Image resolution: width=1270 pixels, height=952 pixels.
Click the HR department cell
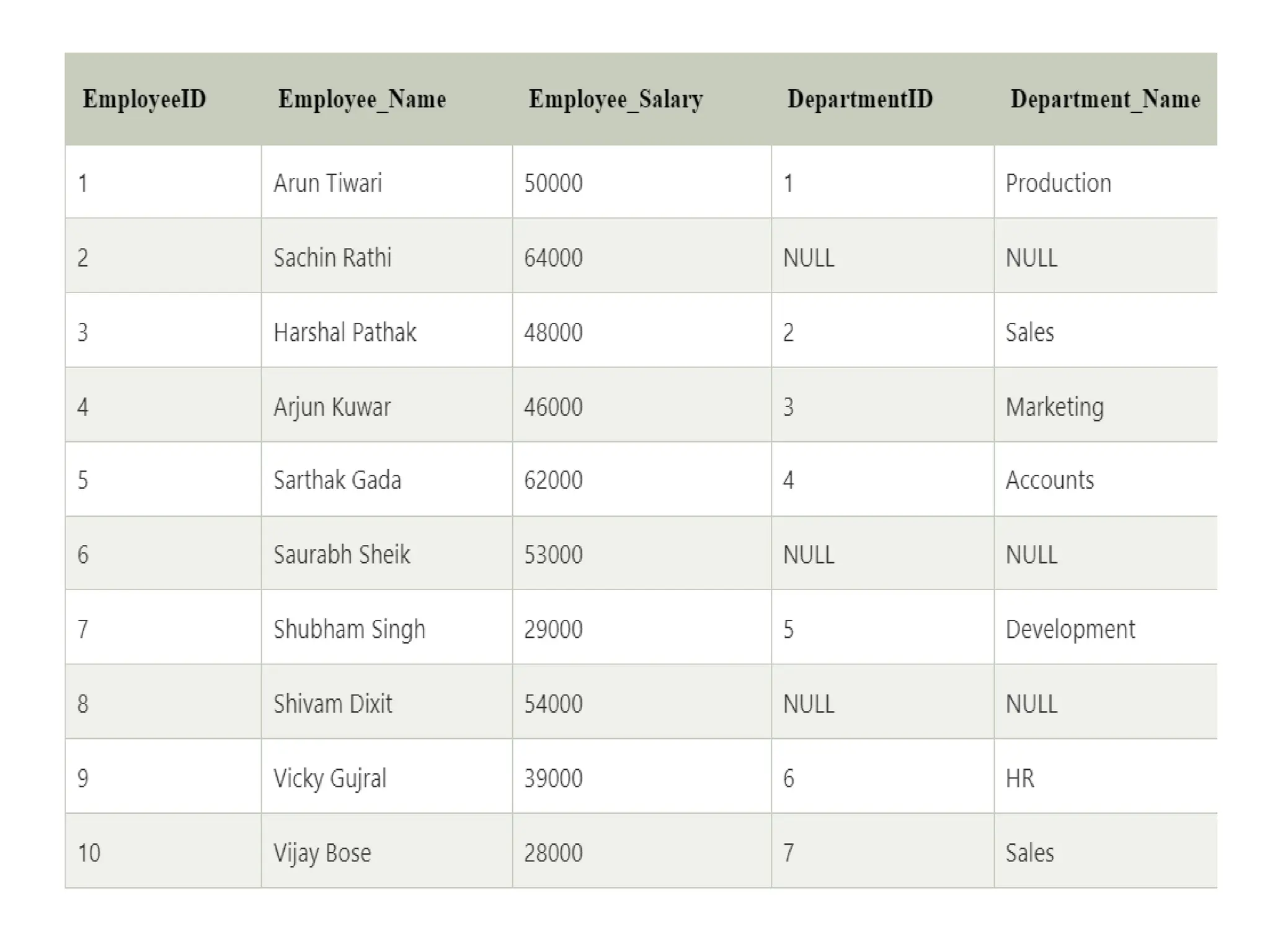[x=1019, y=778]
